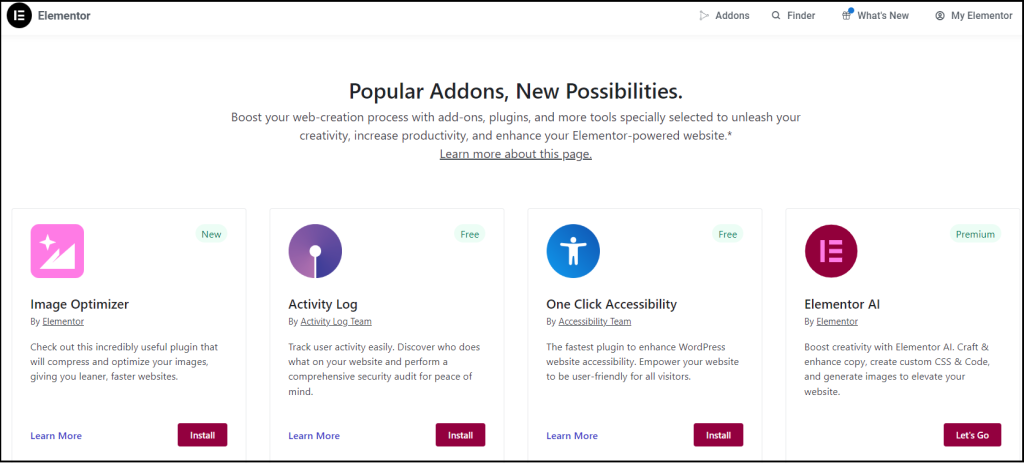This screenshot has height=463, width=1024.
Task: Click the Activity Log plugin icon
Action: [315, 251]
